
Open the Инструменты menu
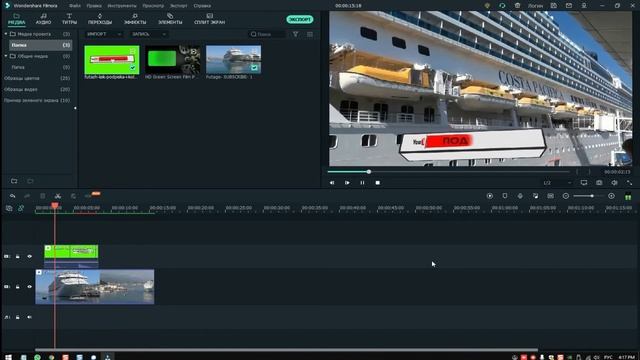pos(122,6)
